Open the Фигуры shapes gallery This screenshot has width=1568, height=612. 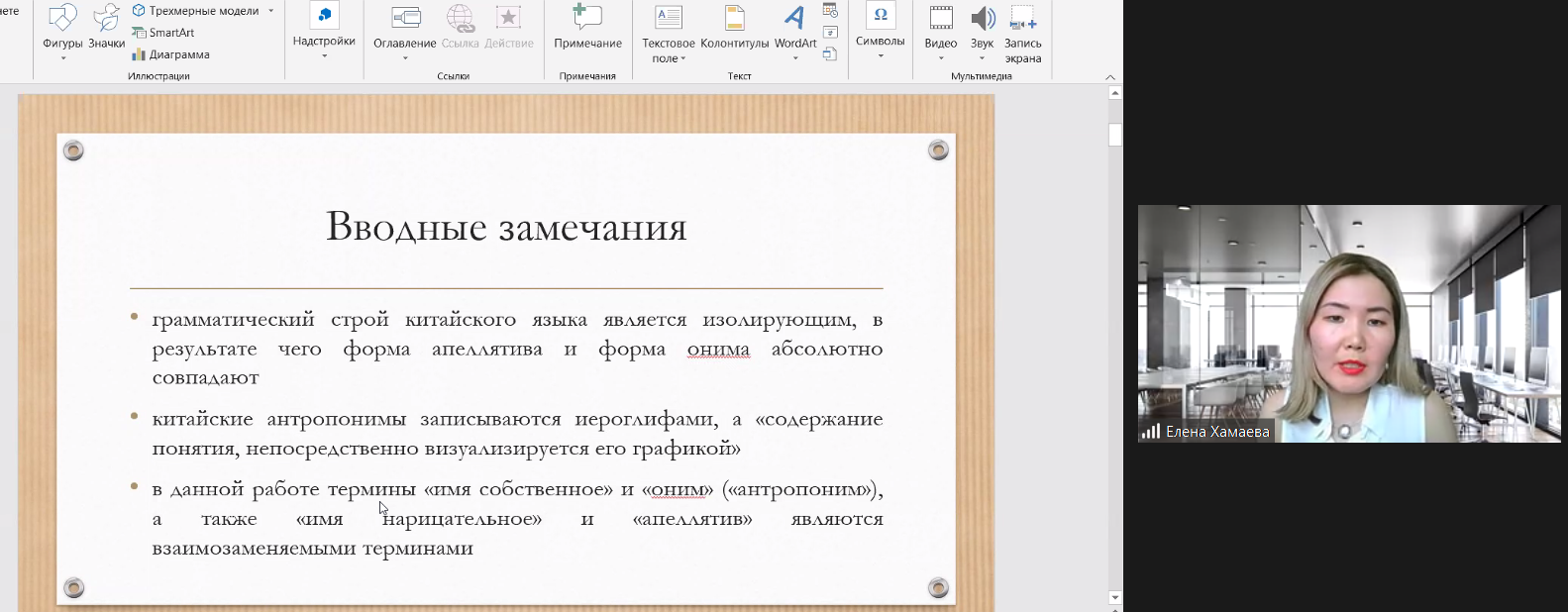62,28
